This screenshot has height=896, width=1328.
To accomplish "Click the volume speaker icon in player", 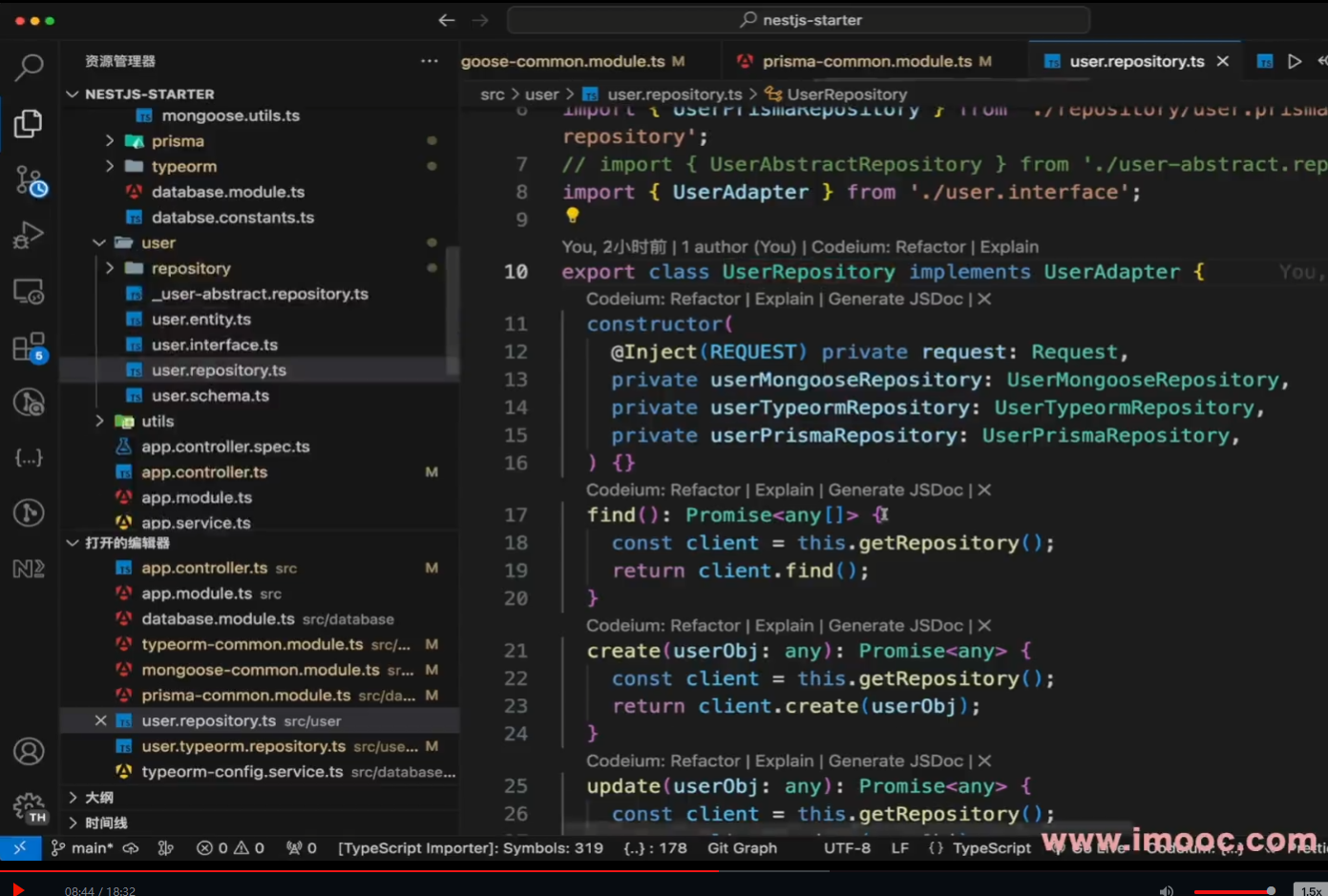I will pos(1166,889).
